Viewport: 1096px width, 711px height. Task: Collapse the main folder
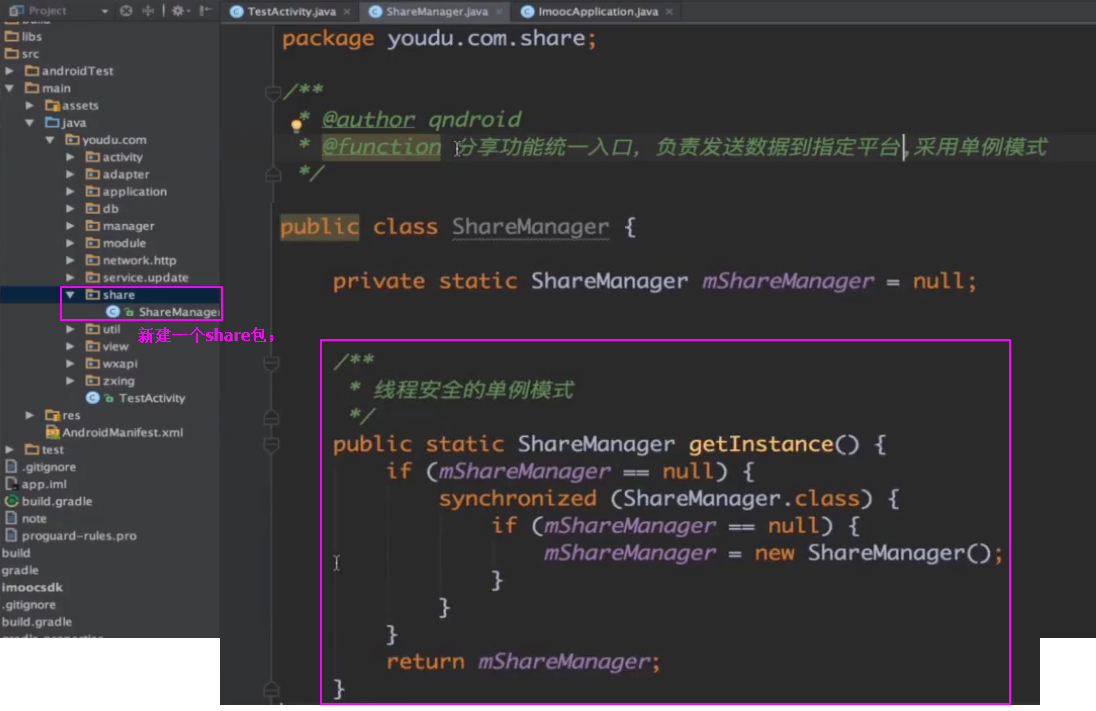10,88
